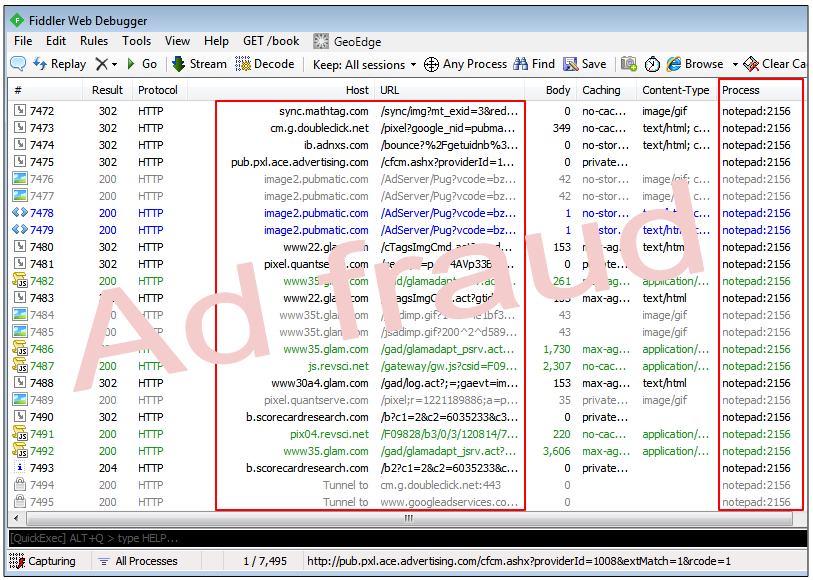This screenshot has height=580, width=813.
Task: Click the GeoEdge menu item
Action: pos(347,41)
